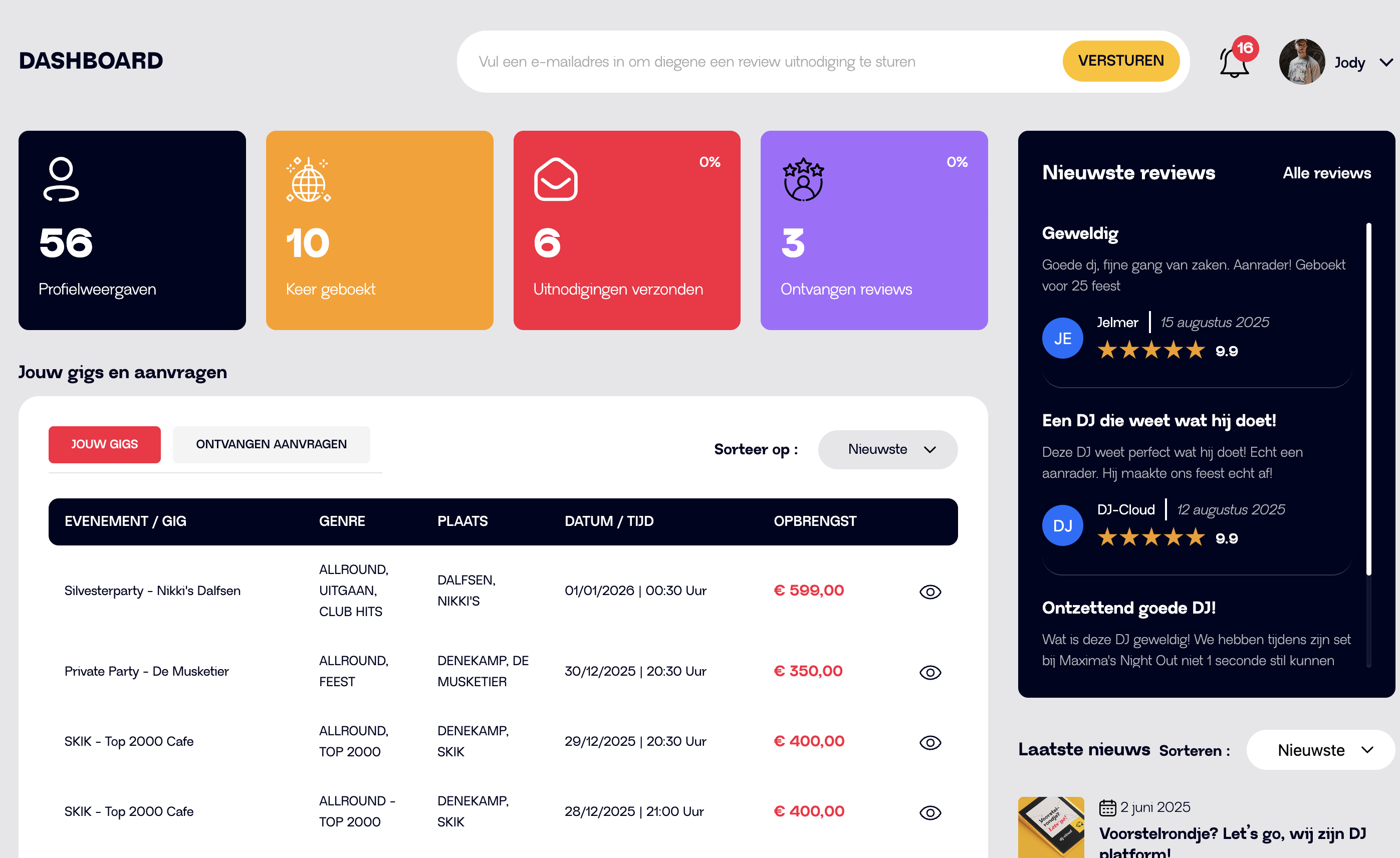Click Jody's profile avatar photo

(1301, 61)
